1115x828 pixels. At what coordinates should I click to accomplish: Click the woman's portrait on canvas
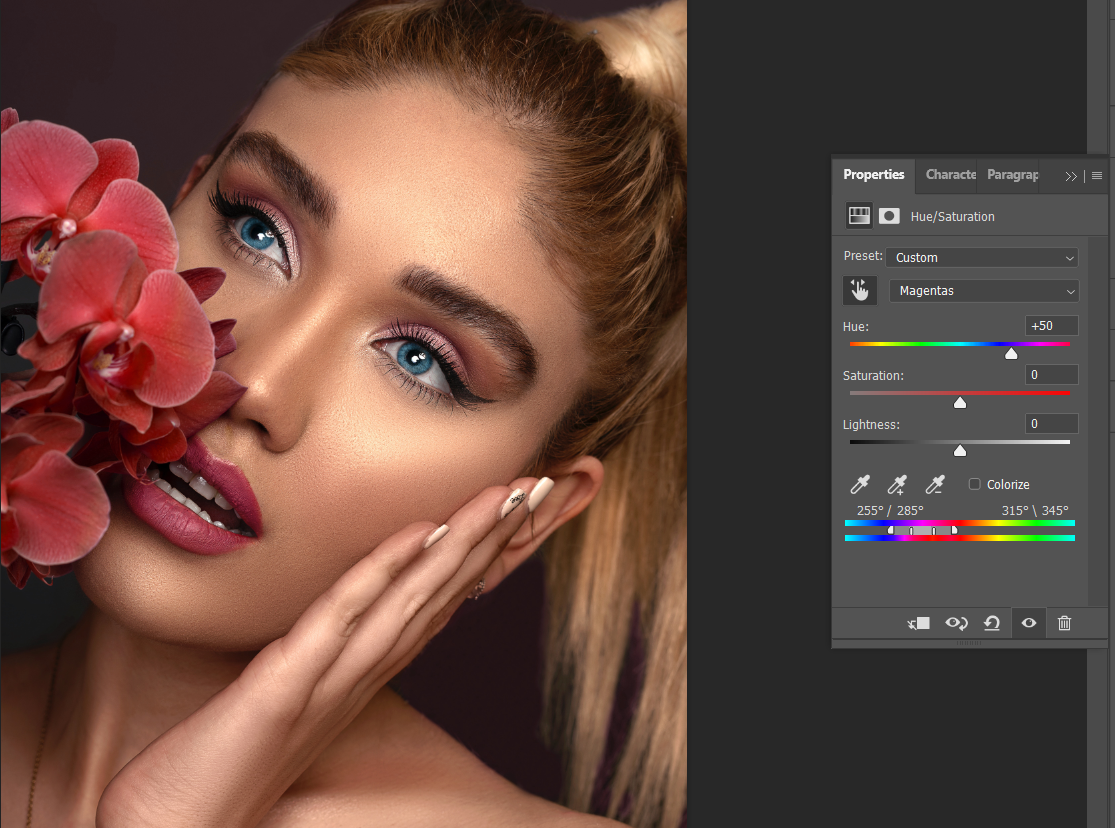343,414
